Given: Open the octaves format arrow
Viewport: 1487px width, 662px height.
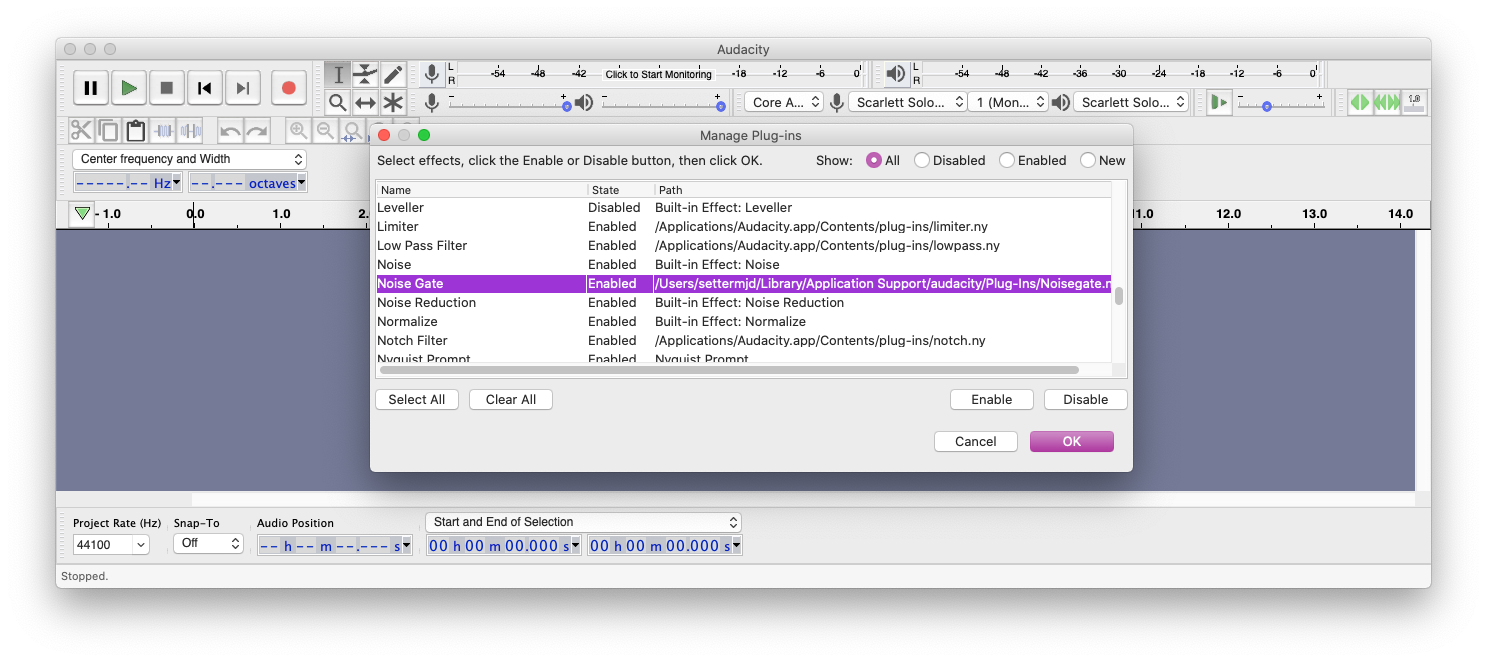Looking at the screenshot, I should [302, 183].
